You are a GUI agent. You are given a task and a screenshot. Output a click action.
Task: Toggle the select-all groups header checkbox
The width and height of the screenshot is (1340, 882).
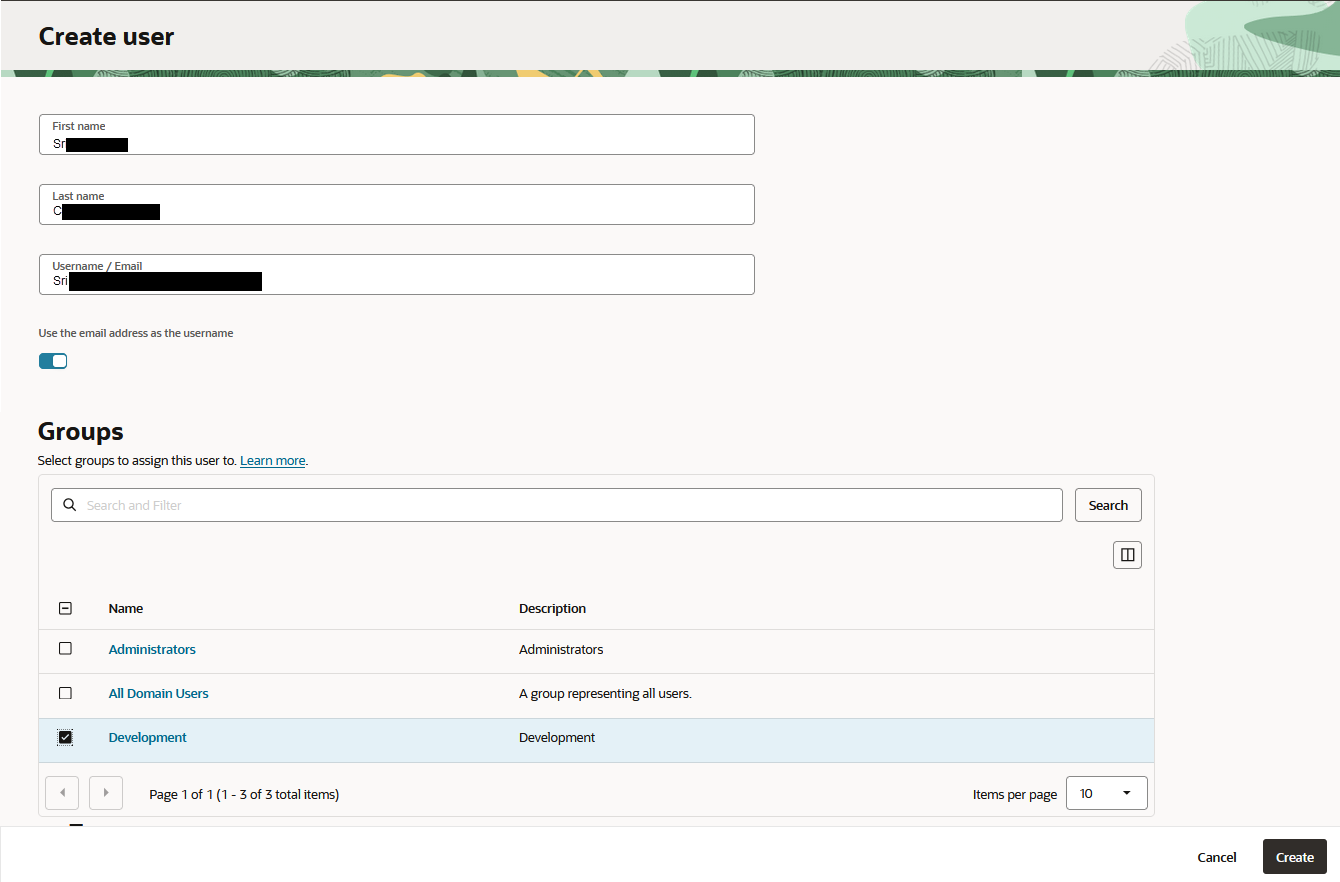[x=66, y=608]
